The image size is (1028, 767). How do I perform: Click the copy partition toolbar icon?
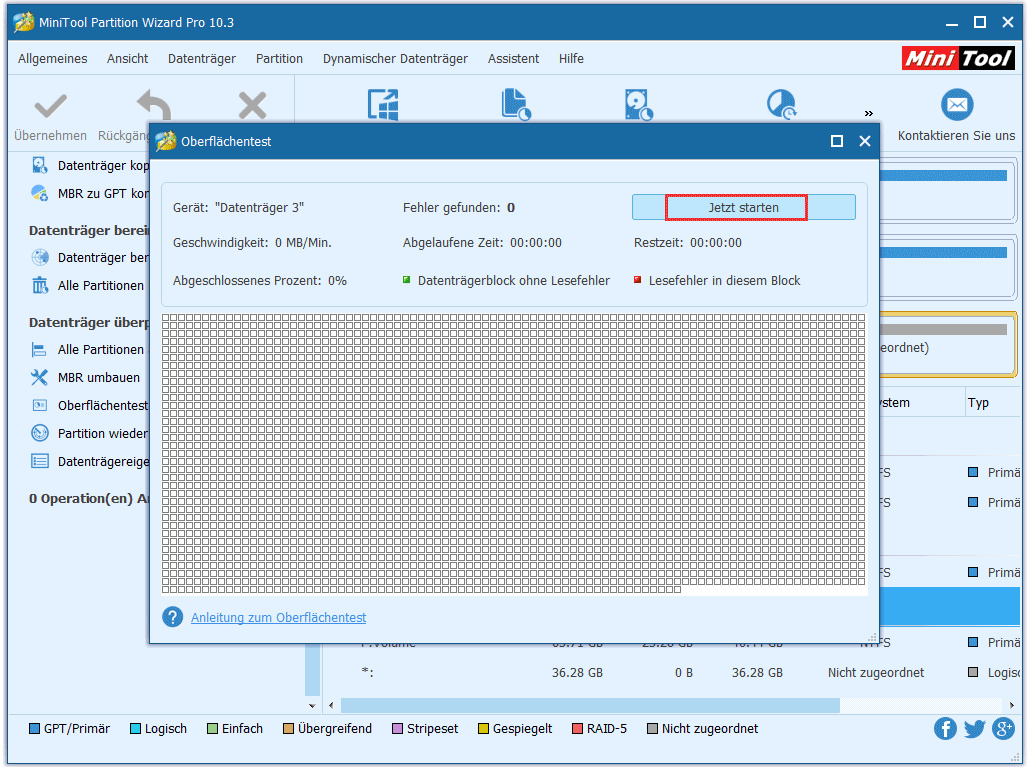click(x=516, y=104)
